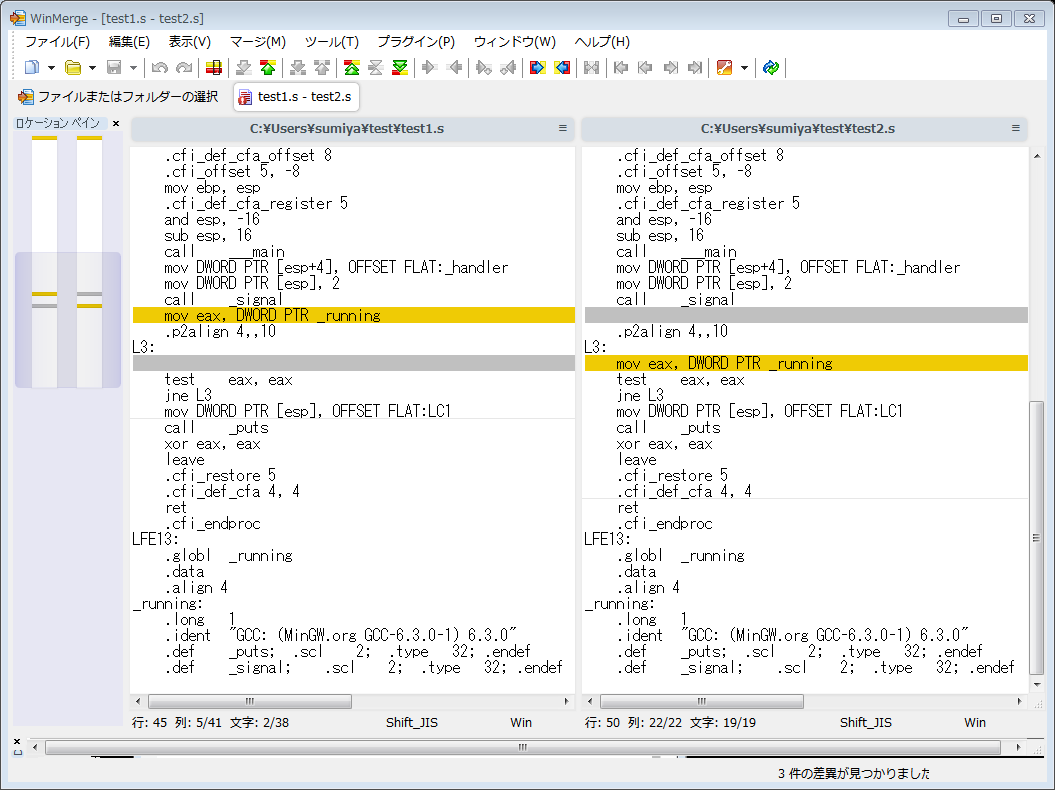The image size is (1055, 790).
Task: Expand the Open folder dropdown arrow
Action: (x=92, y=67)
